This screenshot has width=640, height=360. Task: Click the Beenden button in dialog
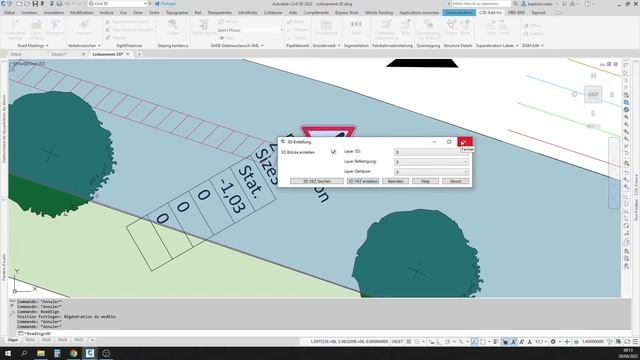point(395,181)
